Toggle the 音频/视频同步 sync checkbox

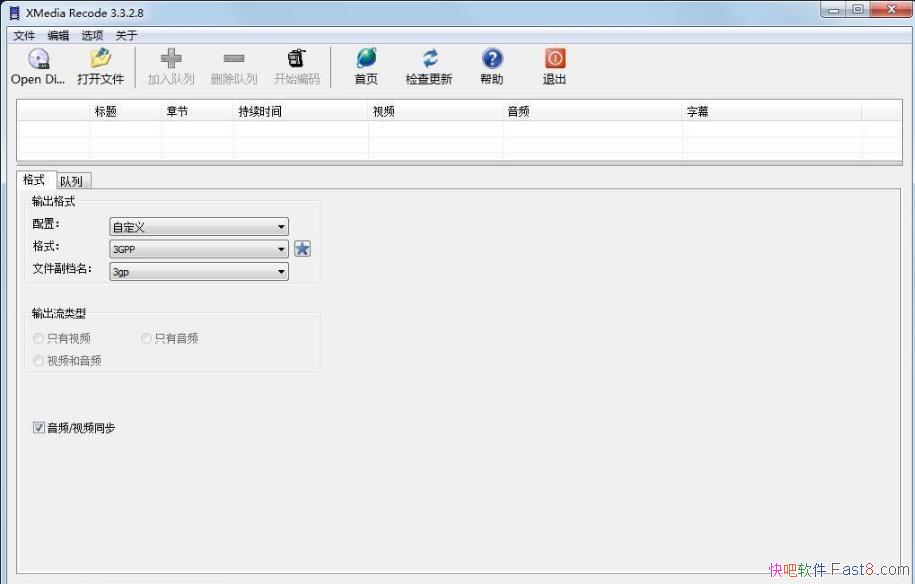tap(38, 427)
